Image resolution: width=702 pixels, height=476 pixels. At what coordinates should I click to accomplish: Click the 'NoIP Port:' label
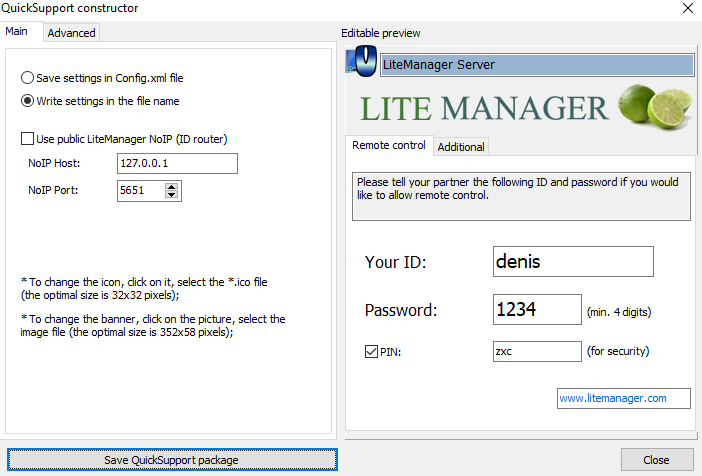tap(53, 190)
